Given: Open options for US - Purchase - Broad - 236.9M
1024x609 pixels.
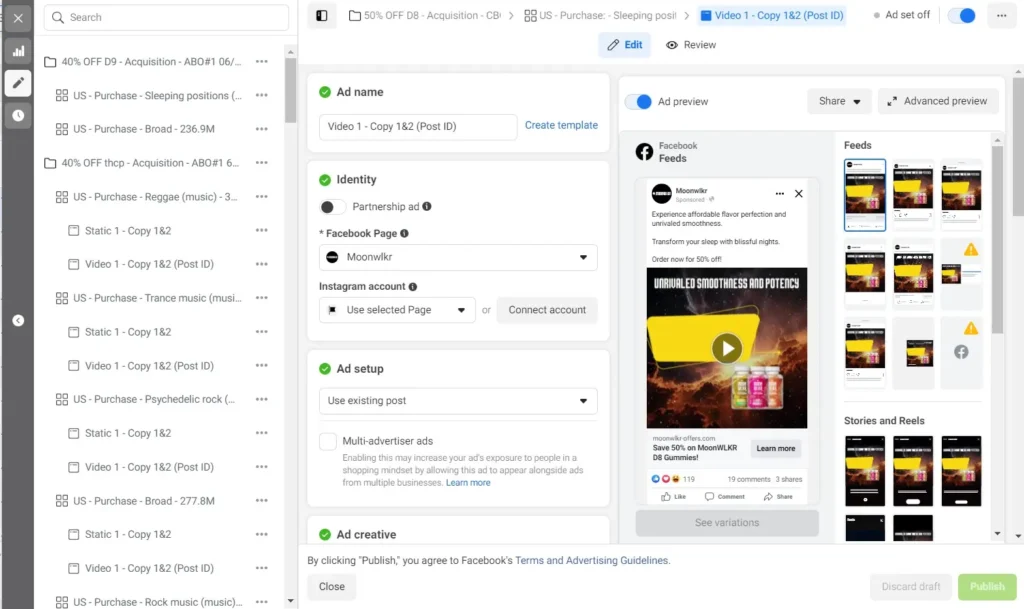Looking at the screenshot, I should click(262, 129).
